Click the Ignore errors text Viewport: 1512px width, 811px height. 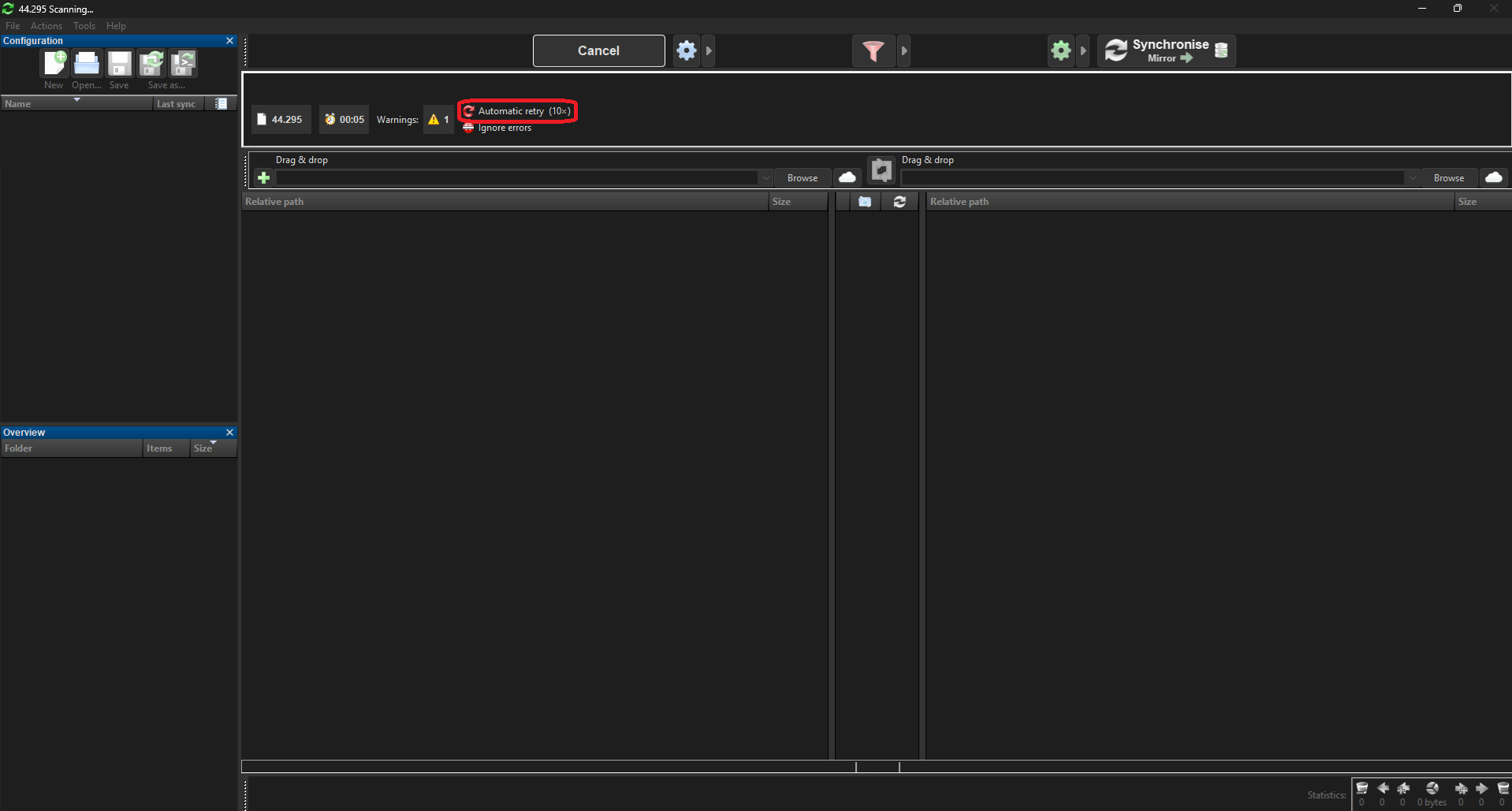(x=505, y=128)
